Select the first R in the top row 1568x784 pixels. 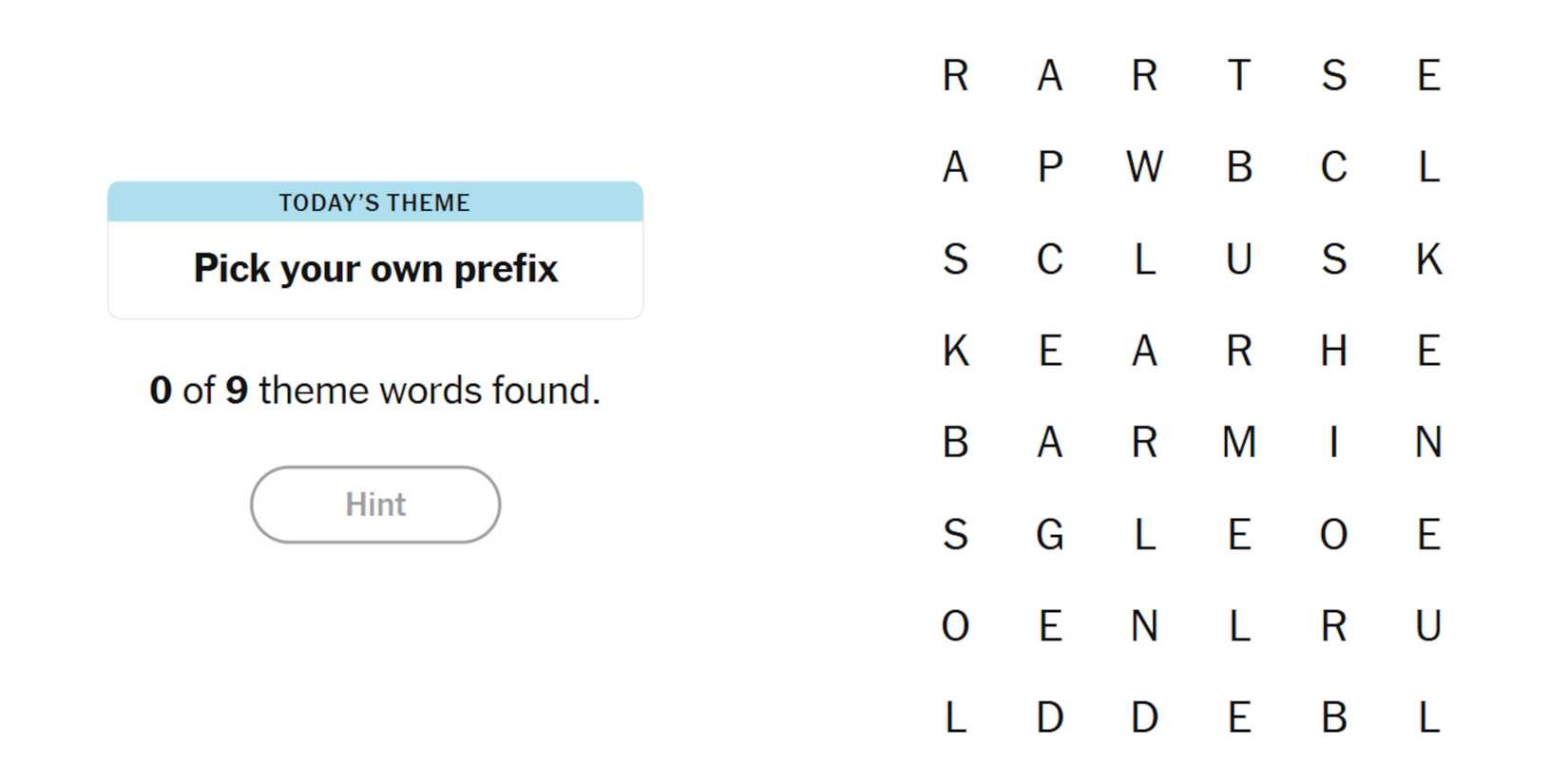click(x=955, y=75)
